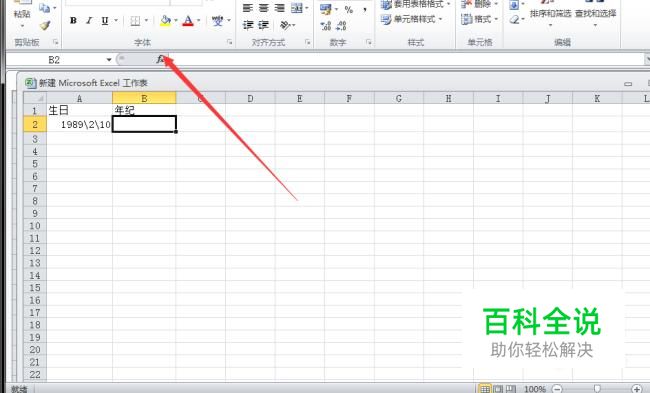
Task: Open Find and Select (查找和选择)
Action: pyautogui.click(x=595, y=13)
